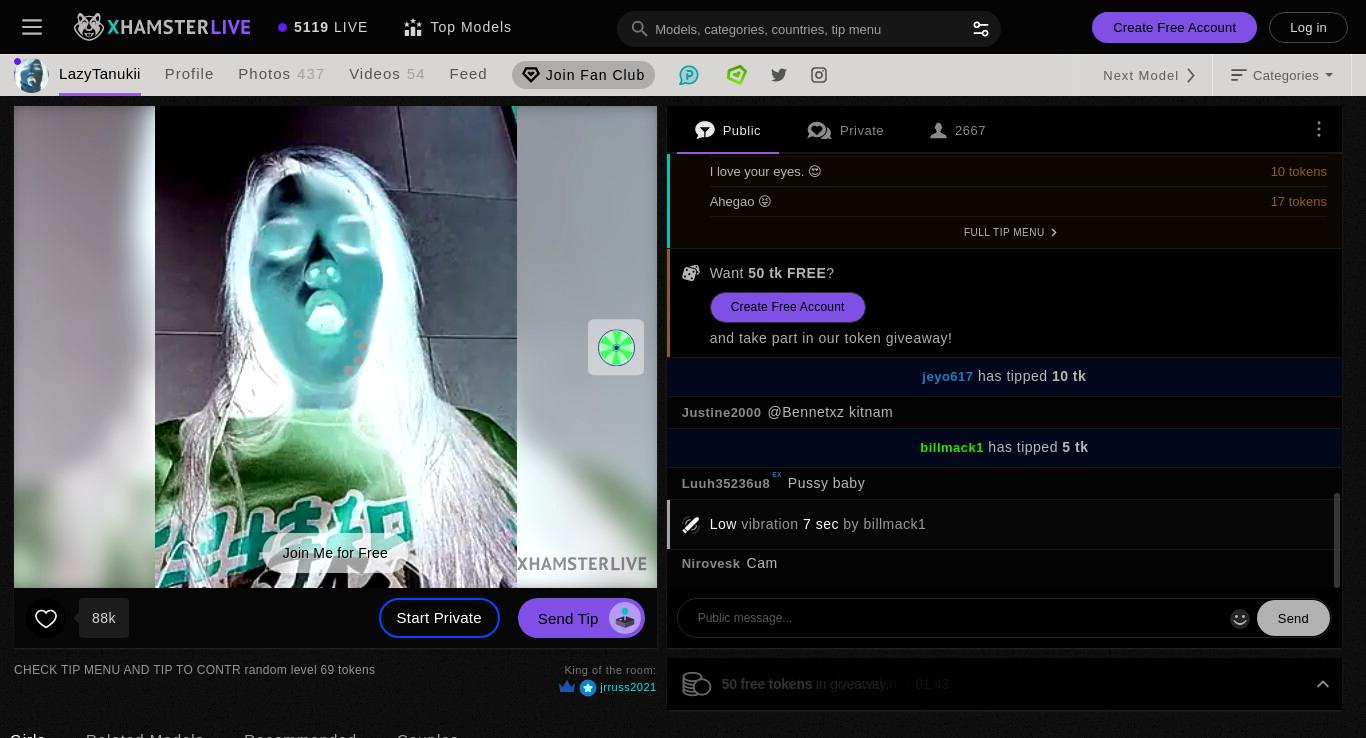1366x738 pixels.
Task: Open the Feed tab
Action: point(468,74)
